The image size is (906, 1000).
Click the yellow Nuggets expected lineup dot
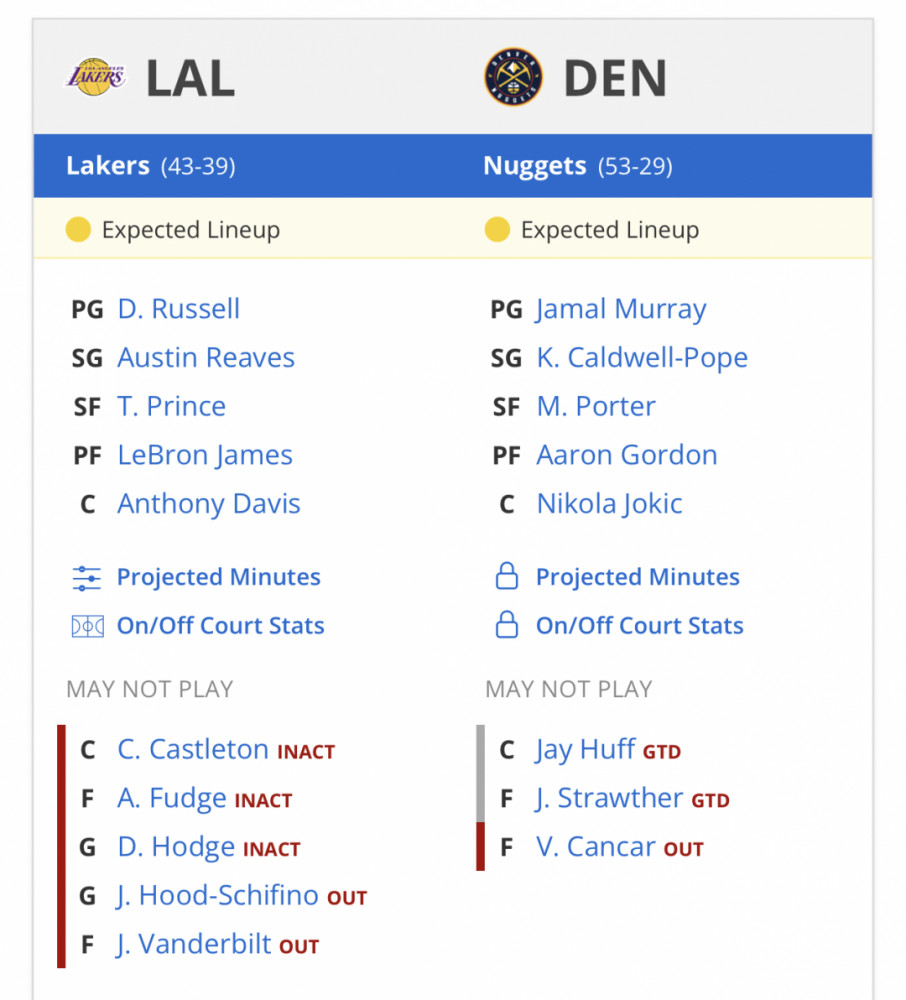(497, 230)
